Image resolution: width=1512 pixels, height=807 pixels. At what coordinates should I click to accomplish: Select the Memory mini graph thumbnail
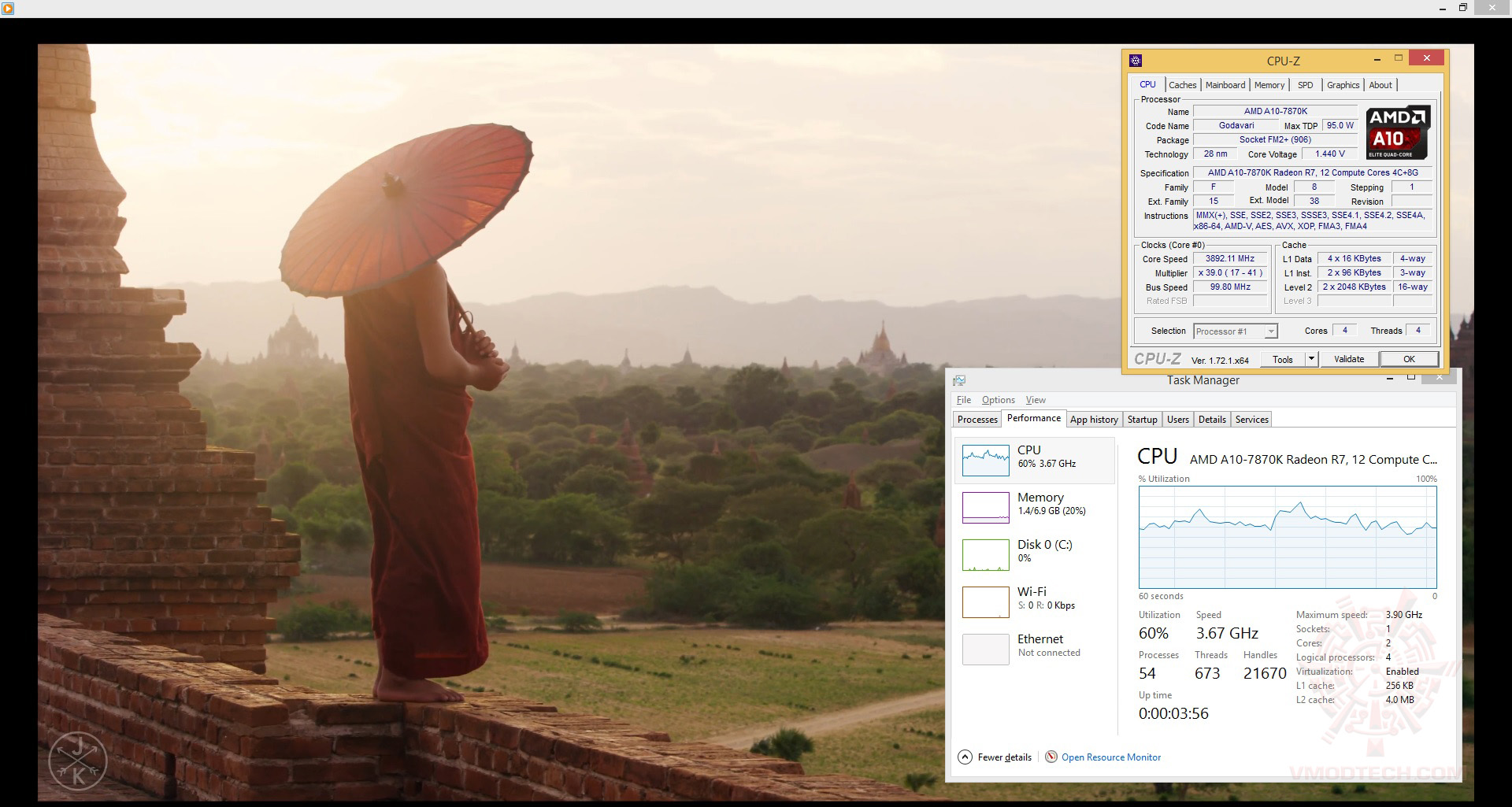tap(985, 508)
